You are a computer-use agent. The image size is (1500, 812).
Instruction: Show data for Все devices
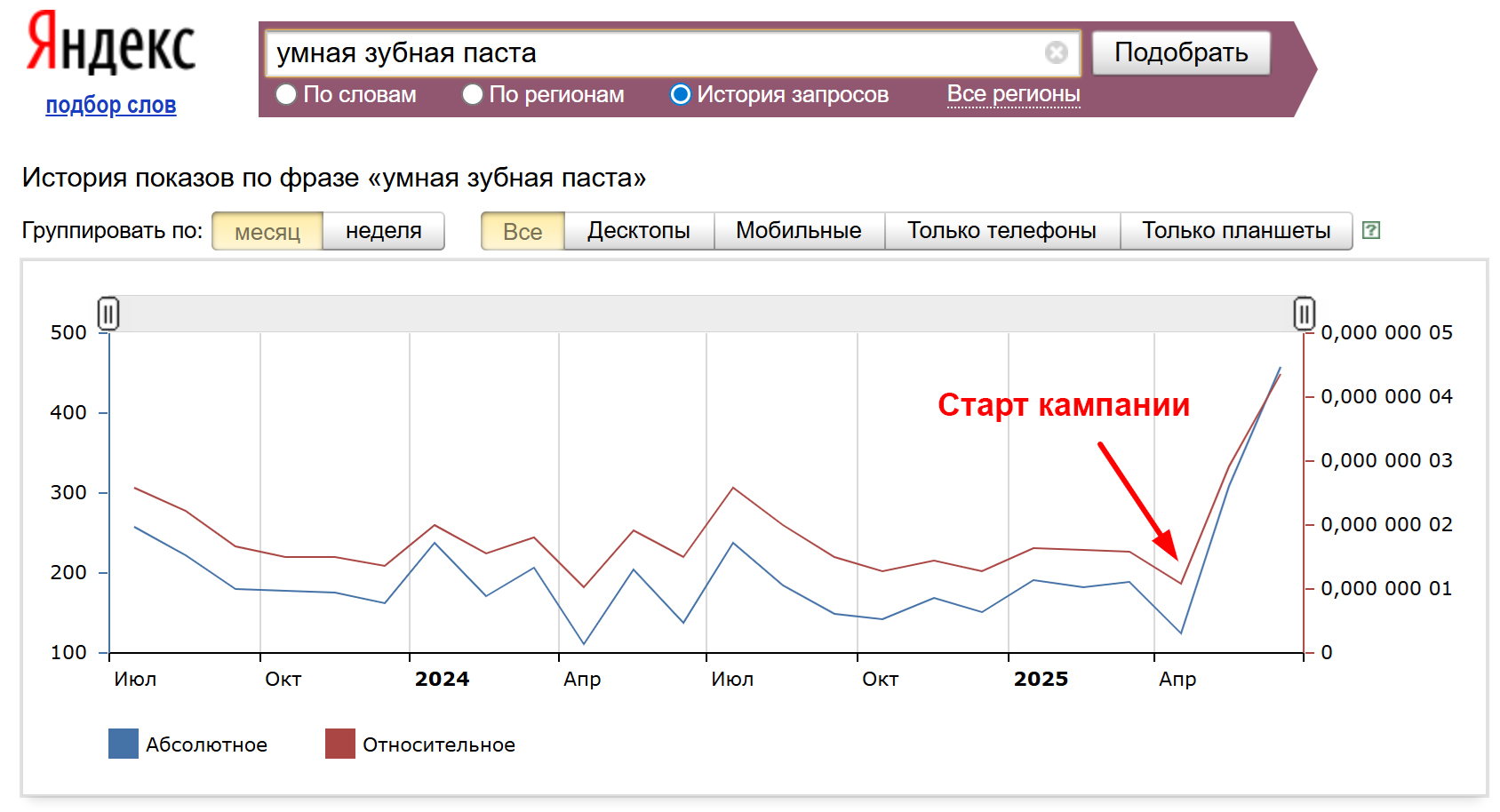click(523, 231)
